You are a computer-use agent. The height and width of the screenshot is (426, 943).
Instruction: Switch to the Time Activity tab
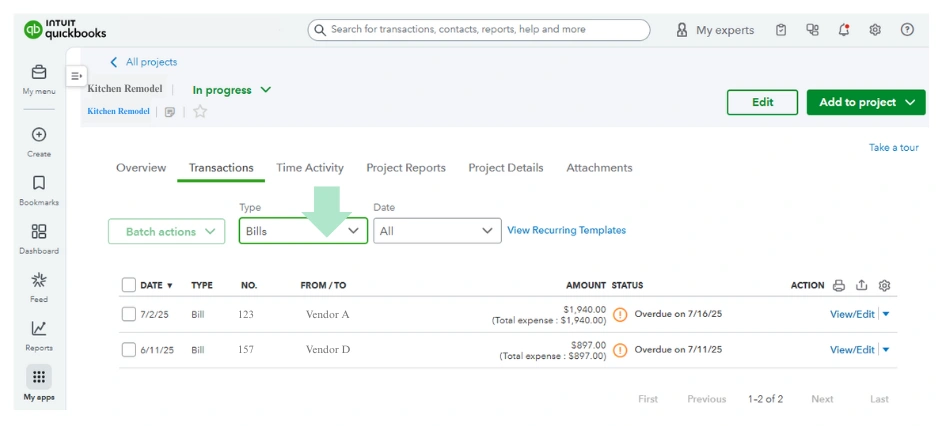pos(310,168)
